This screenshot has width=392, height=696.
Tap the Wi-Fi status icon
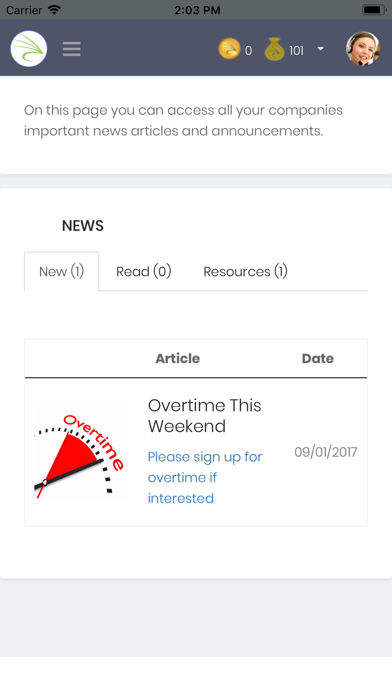[x=54, y=9]
